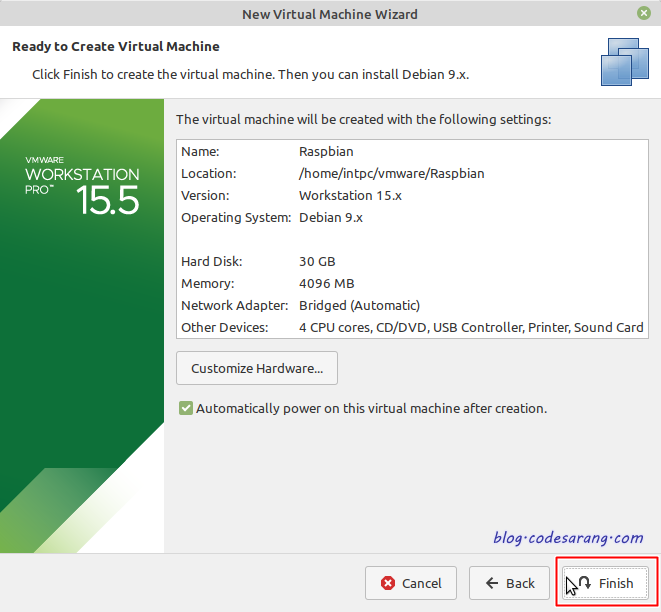The width and height of the screenshot is (661, 612).
Task: Close the wizard with the green X button
Action: click(643, 13)
